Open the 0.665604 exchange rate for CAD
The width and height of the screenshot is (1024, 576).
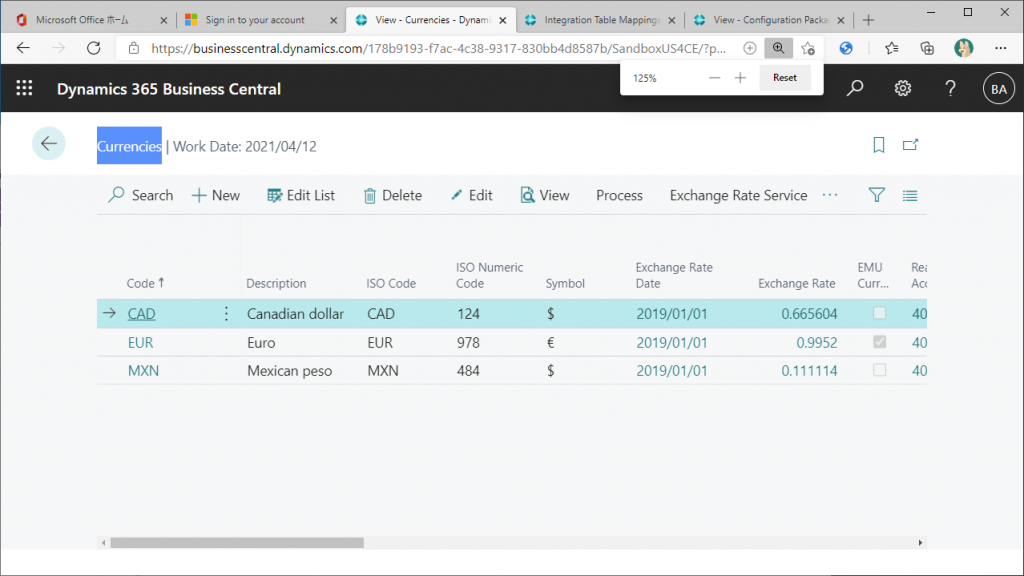click(x=809, y=314)
